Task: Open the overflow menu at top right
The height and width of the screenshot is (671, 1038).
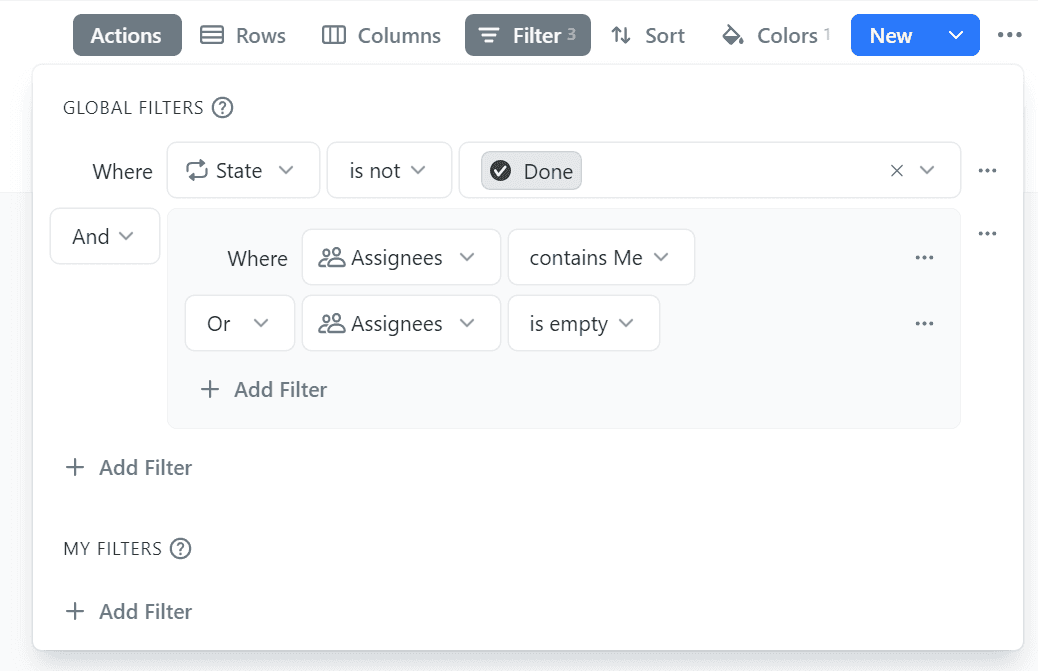Action: point(1009,35)
